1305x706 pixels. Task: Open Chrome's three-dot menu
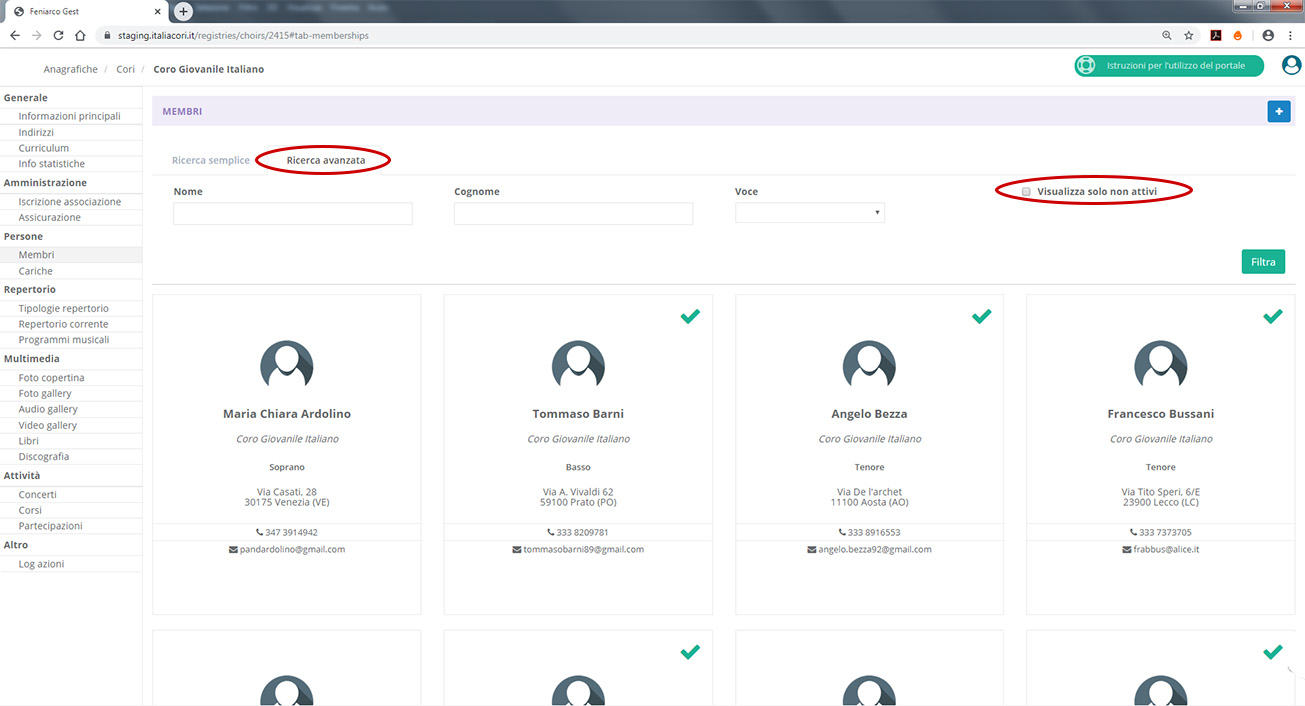(1291, 35)
